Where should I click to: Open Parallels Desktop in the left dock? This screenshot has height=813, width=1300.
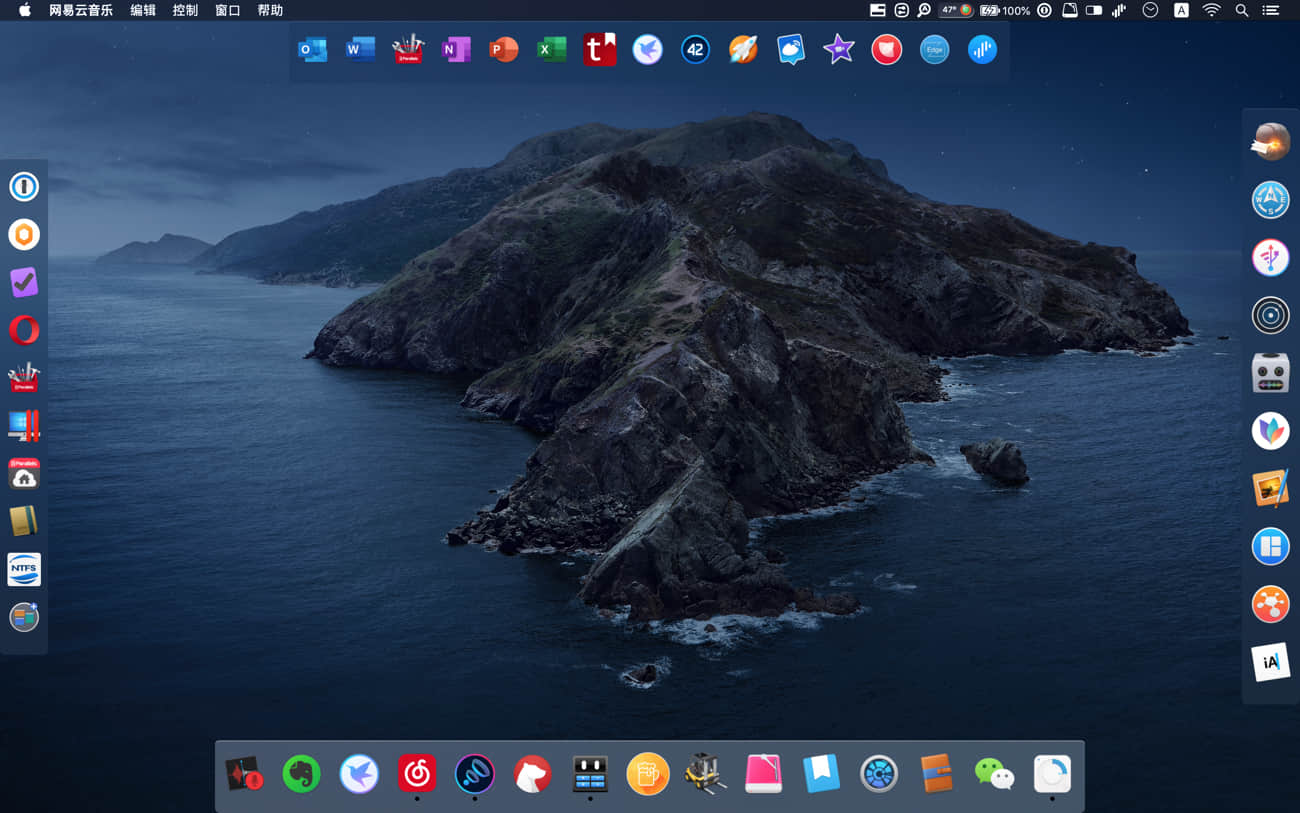pyautogui.click(x=24, y=425)
